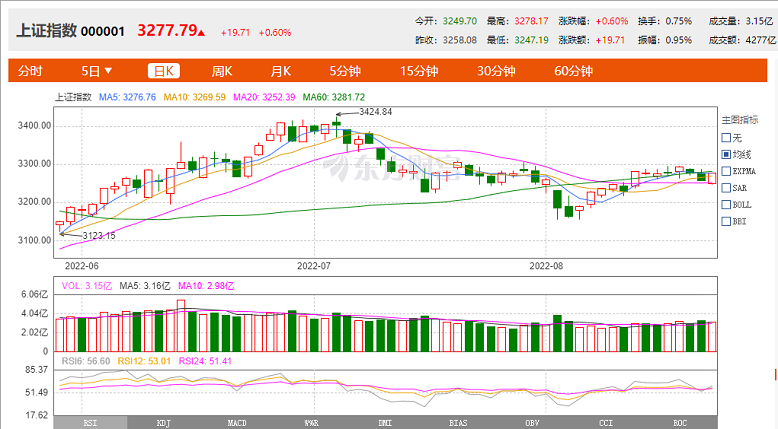The height and width of the screenshot is (429, 778).
Task: Select the ROC indicator tab
Action: tap(680, 423)
